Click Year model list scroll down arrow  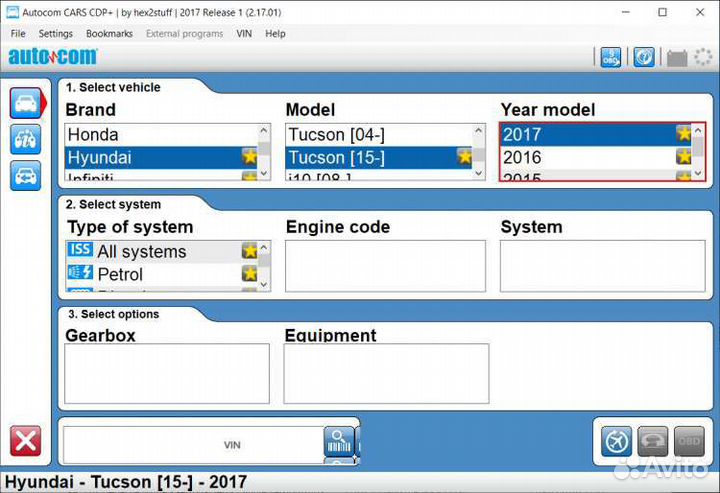click(x=698, y=173)
